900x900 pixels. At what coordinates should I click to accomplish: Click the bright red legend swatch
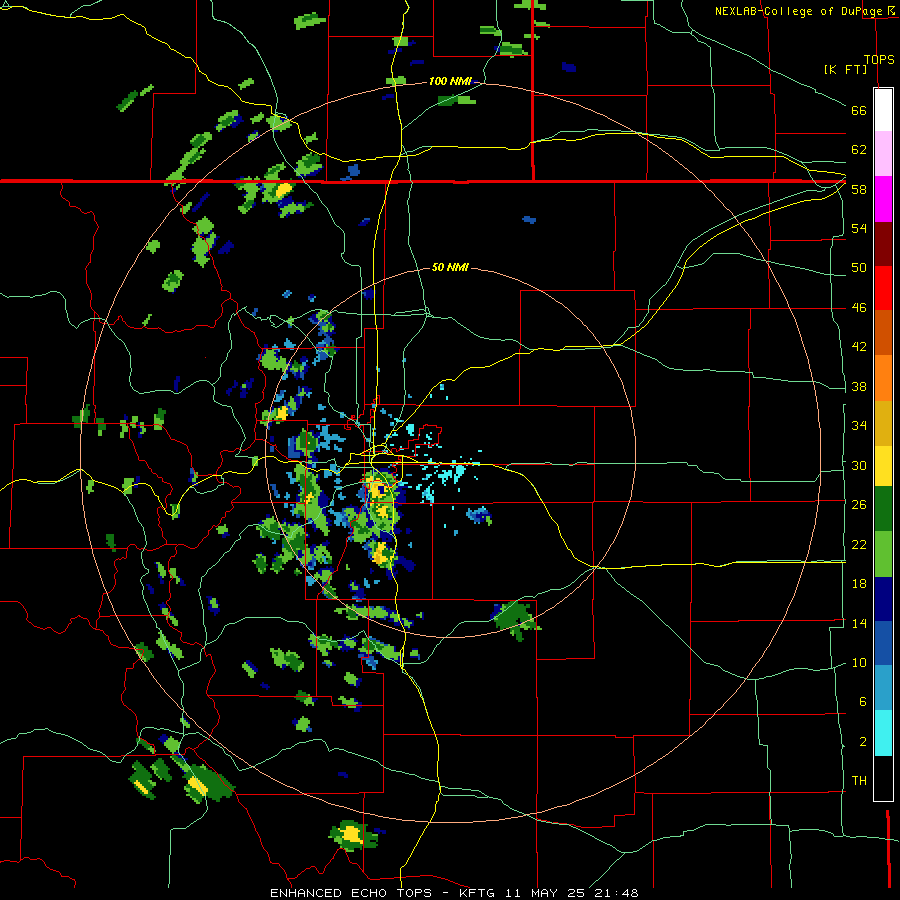tap(883, 288)
